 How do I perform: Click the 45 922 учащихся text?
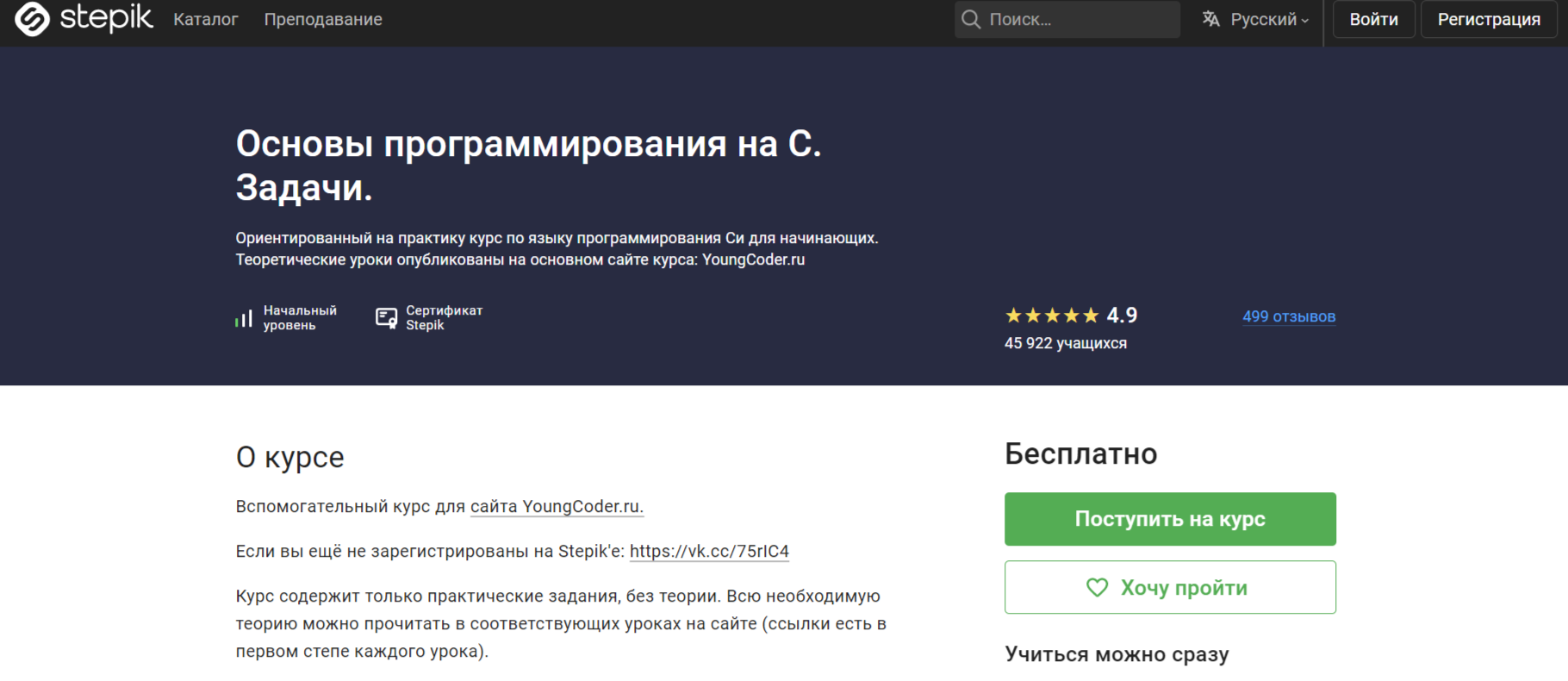tap(1066, 343)
